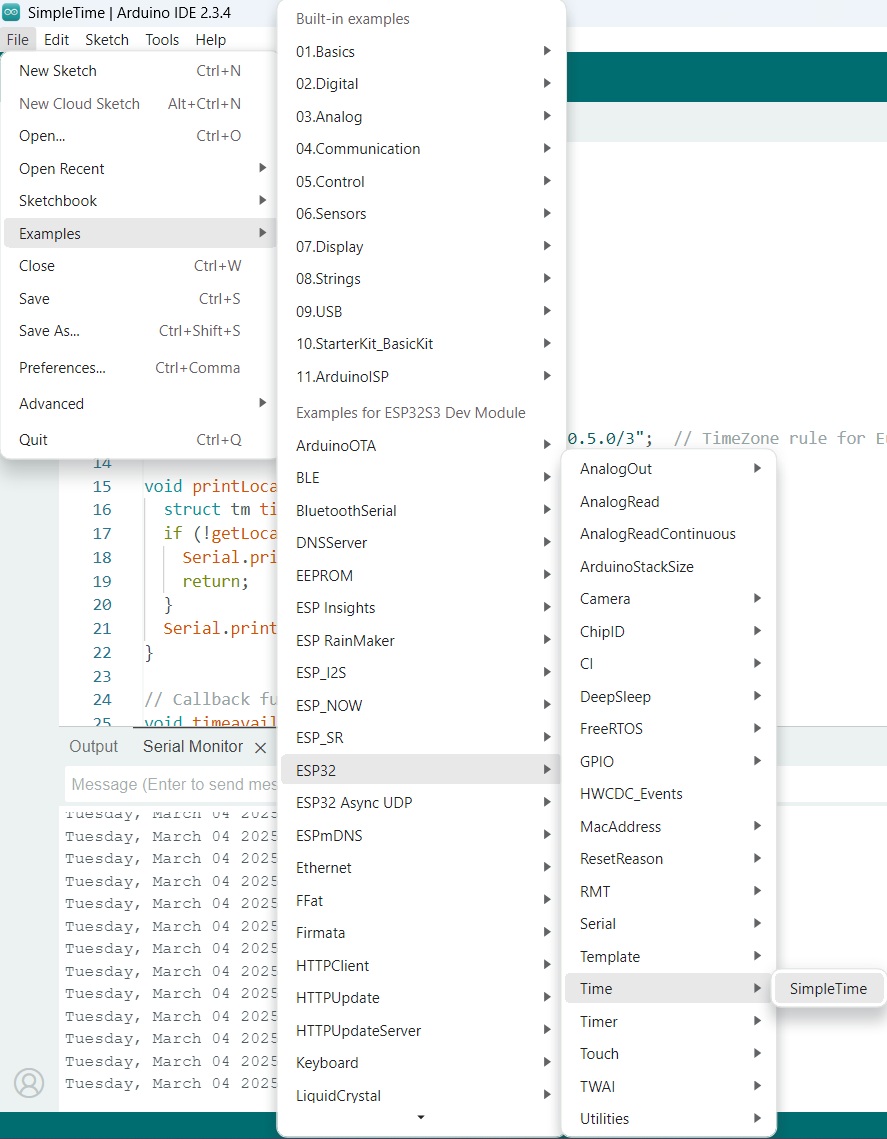Switch to the Serial Monitor tab
The width and height of the screenshot is (887, 1139).
(x=193, y=747)
